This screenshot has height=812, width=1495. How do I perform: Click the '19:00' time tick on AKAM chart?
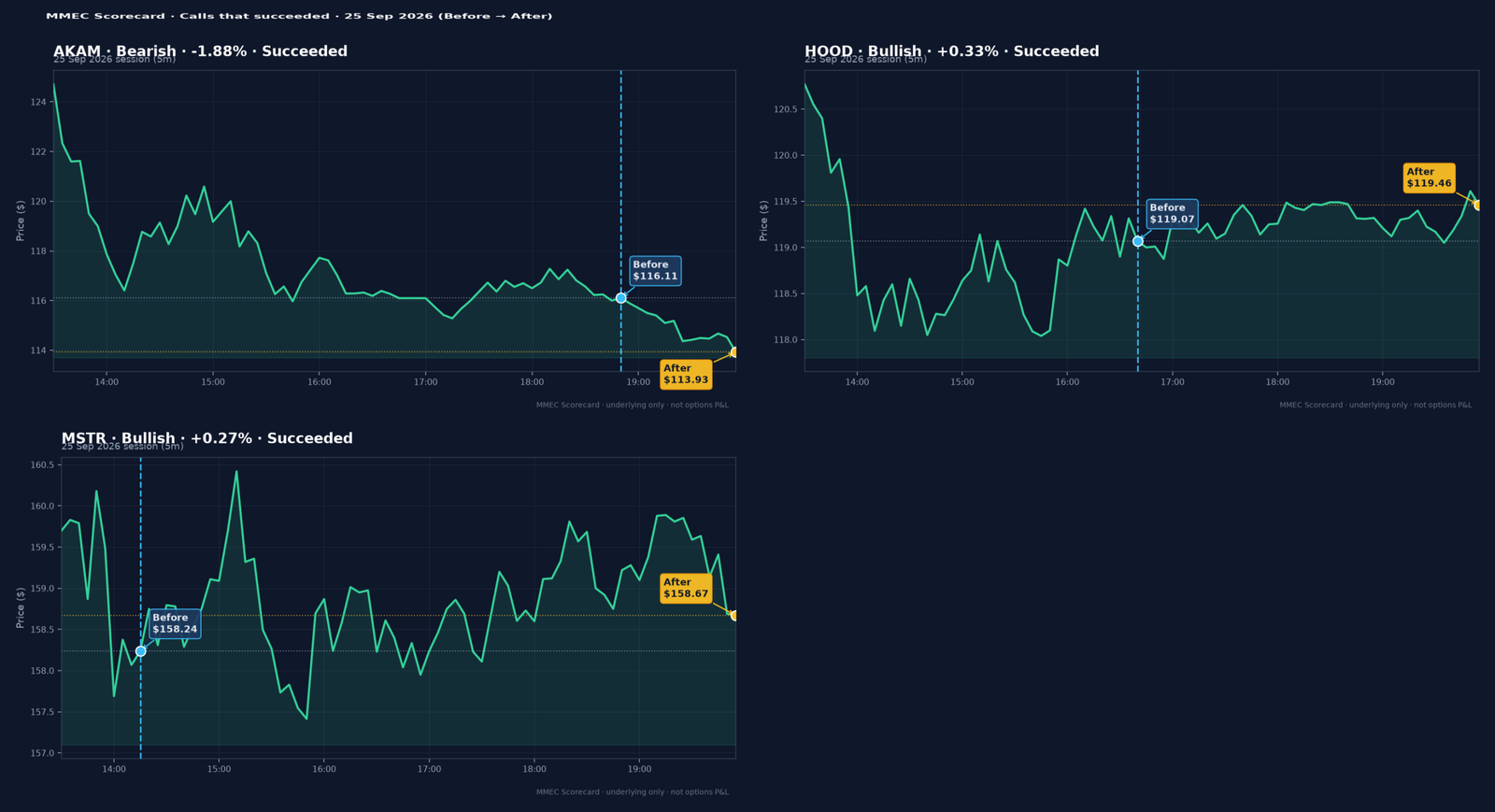point(638,382)
